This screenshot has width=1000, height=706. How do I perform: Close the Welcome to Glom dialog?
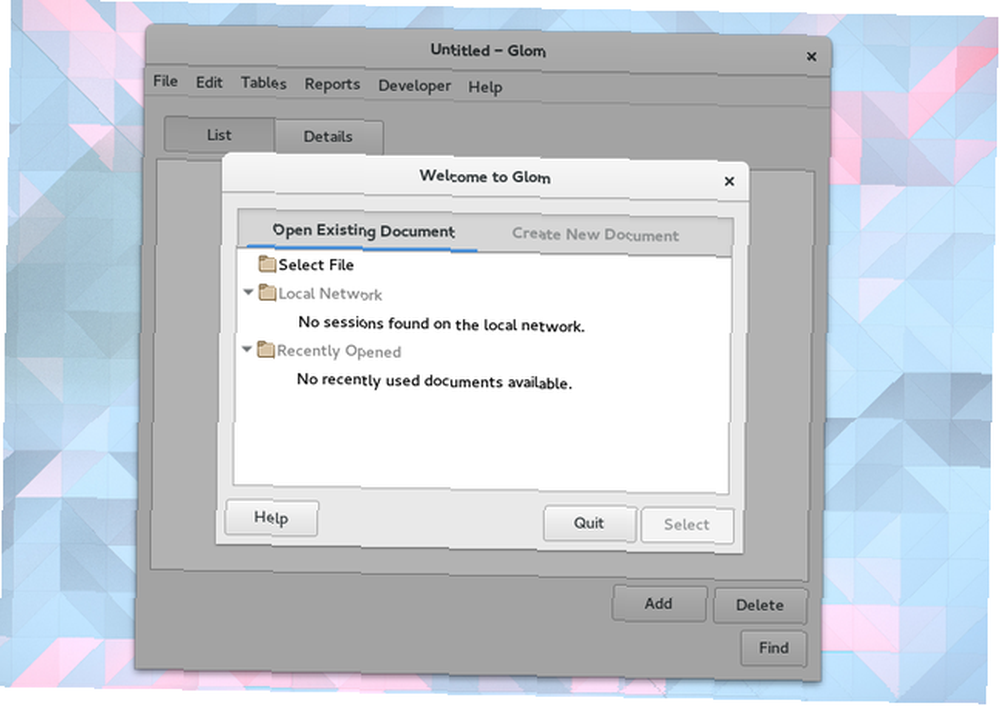[x=729, y=181]
